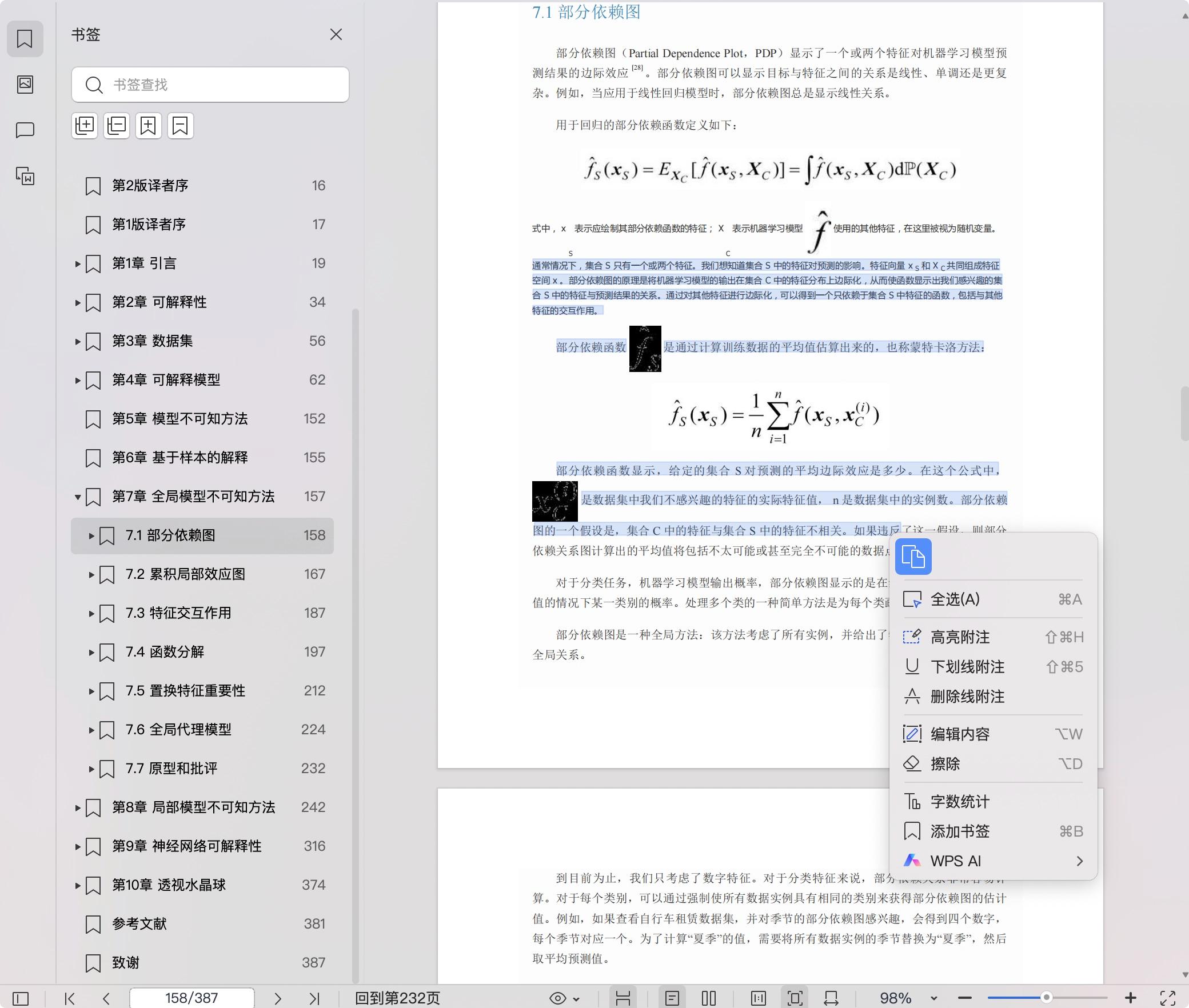1189x1008 pixels.
Task: Enter fullscreen mode from status bar
Action: 1167,998
